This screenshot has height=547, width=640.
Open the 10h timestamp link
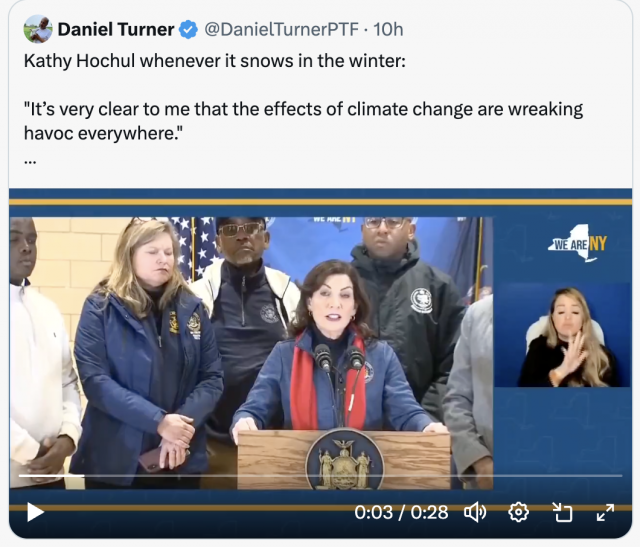coord(389,29)
